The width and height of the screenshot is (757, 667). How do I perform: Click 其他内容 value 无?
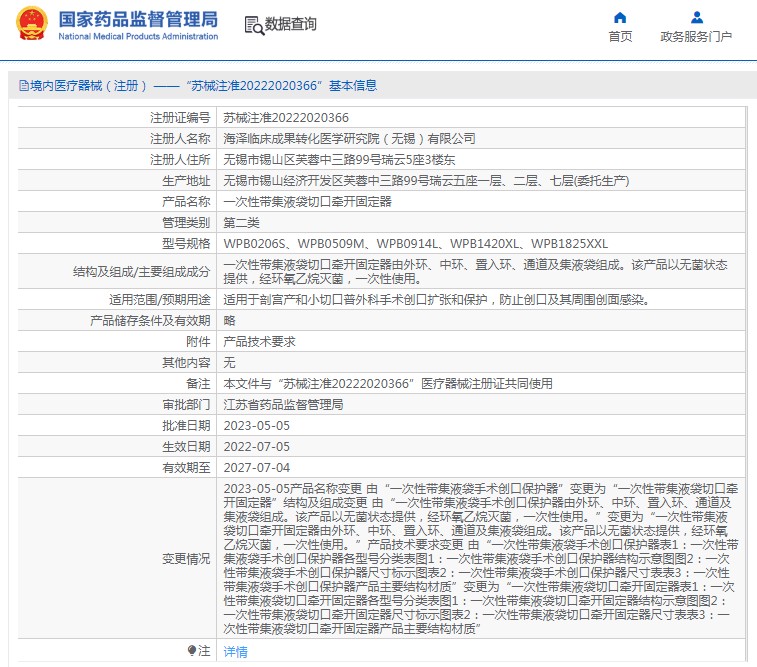(x=229, y=363)
